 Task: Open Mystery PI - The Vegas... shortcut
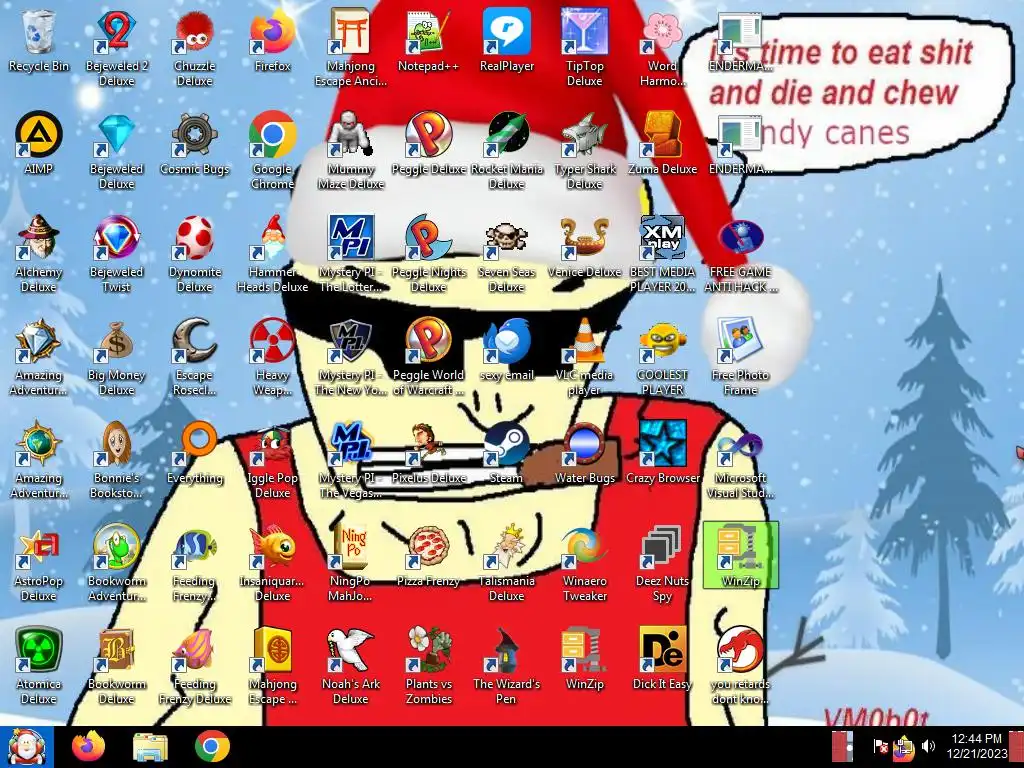pyautogui.click(x=351, y=460)
